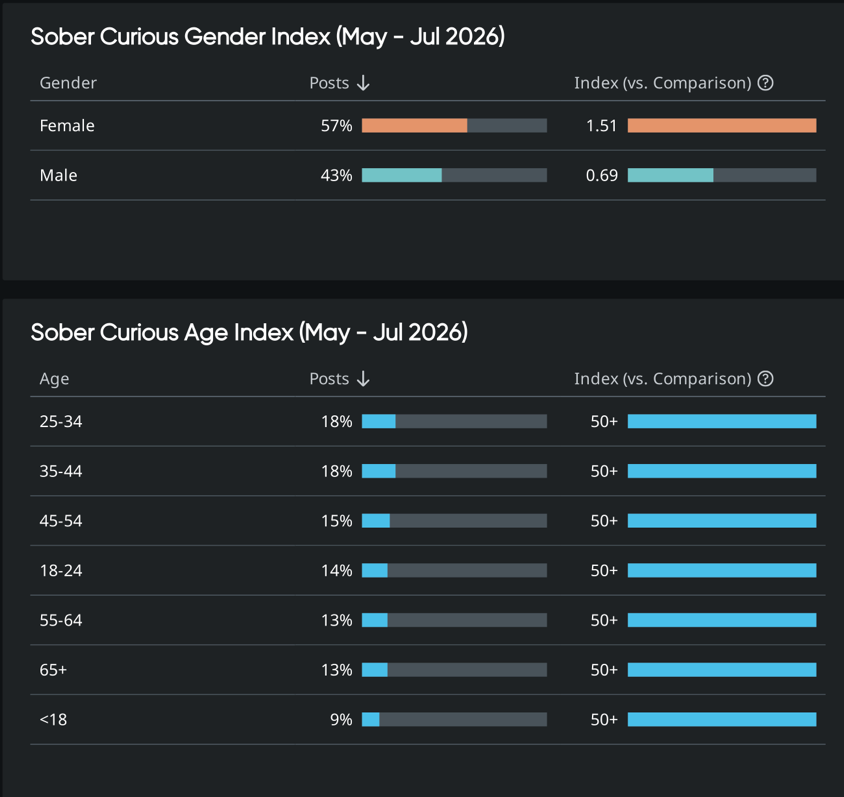Screen dimensions: 844x797
Task: Click the Age column header
Action: pyautogui.click(x=54, y=379)
